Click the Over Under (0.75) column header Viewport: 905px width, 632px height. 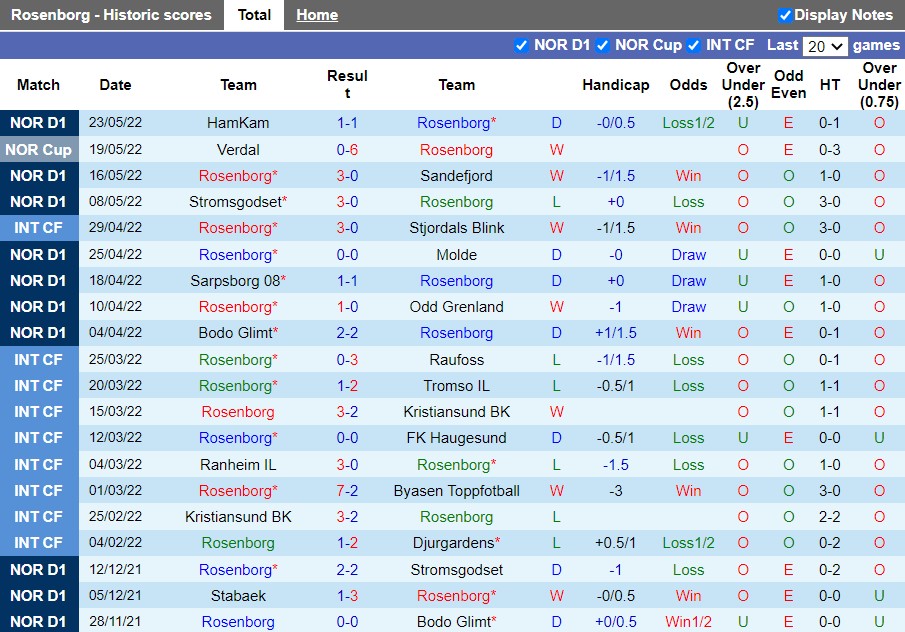pos(879,85)
